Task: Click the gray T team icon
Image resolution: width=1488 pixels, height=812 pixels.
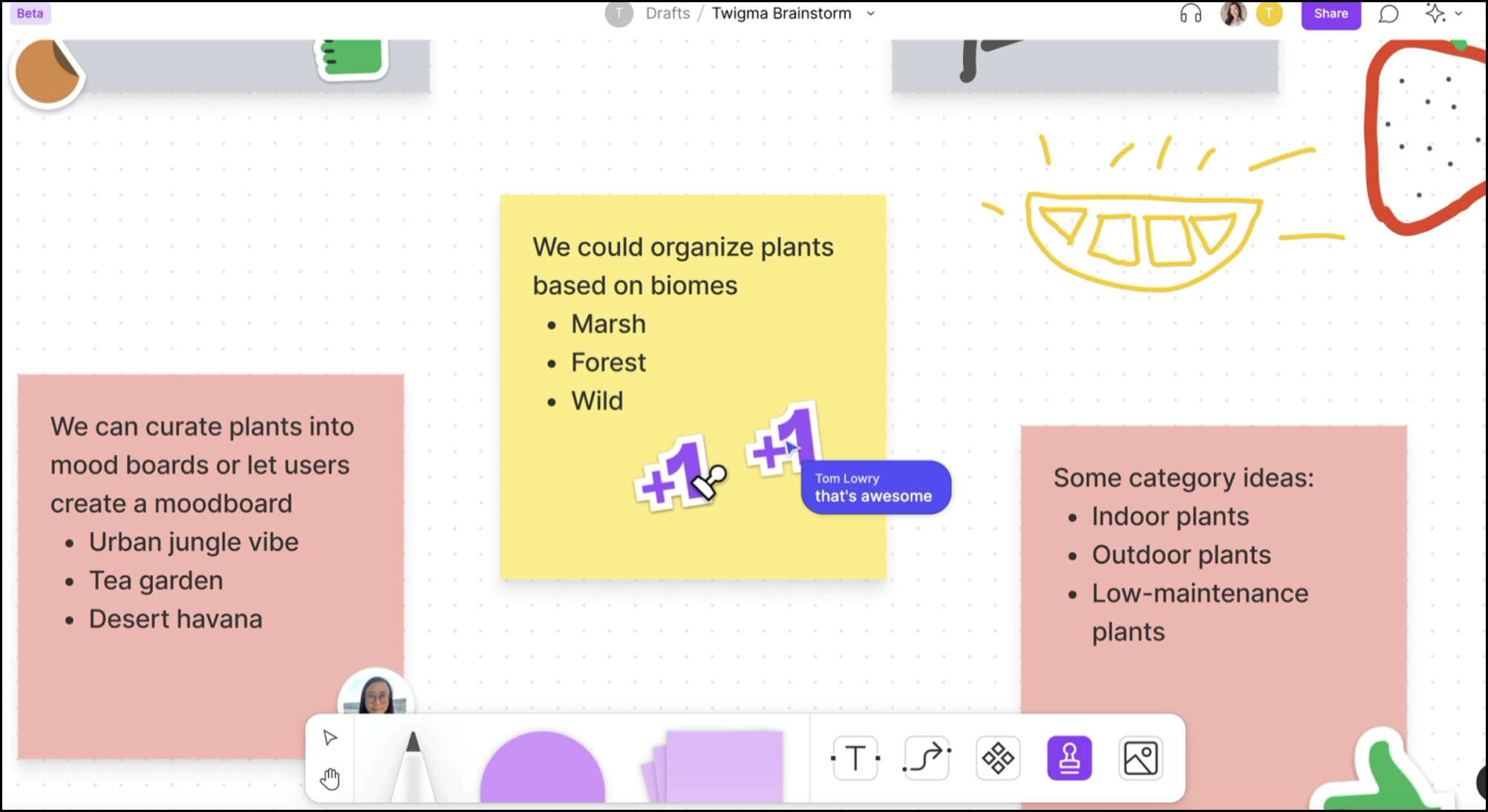Action: [619, 13]
